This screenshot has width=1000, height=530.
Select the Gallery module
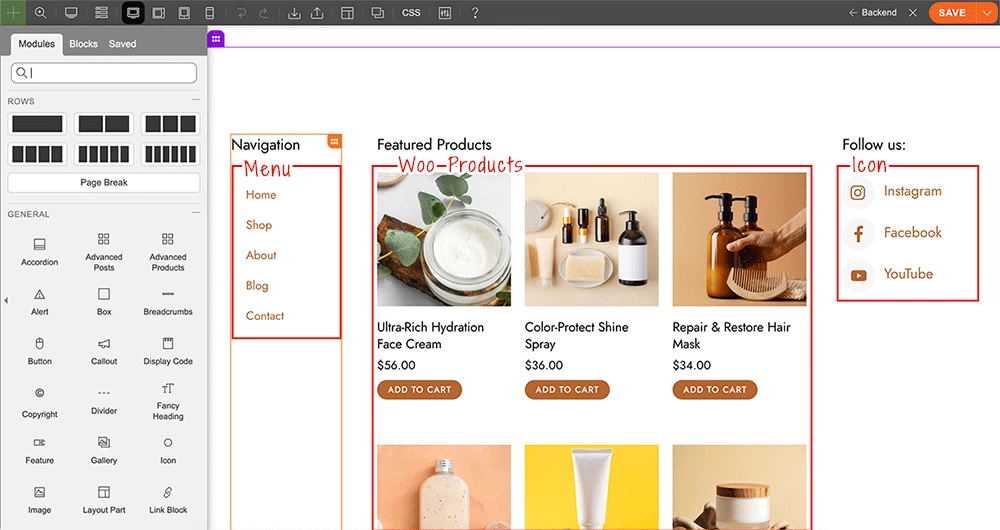coord(104,449)
